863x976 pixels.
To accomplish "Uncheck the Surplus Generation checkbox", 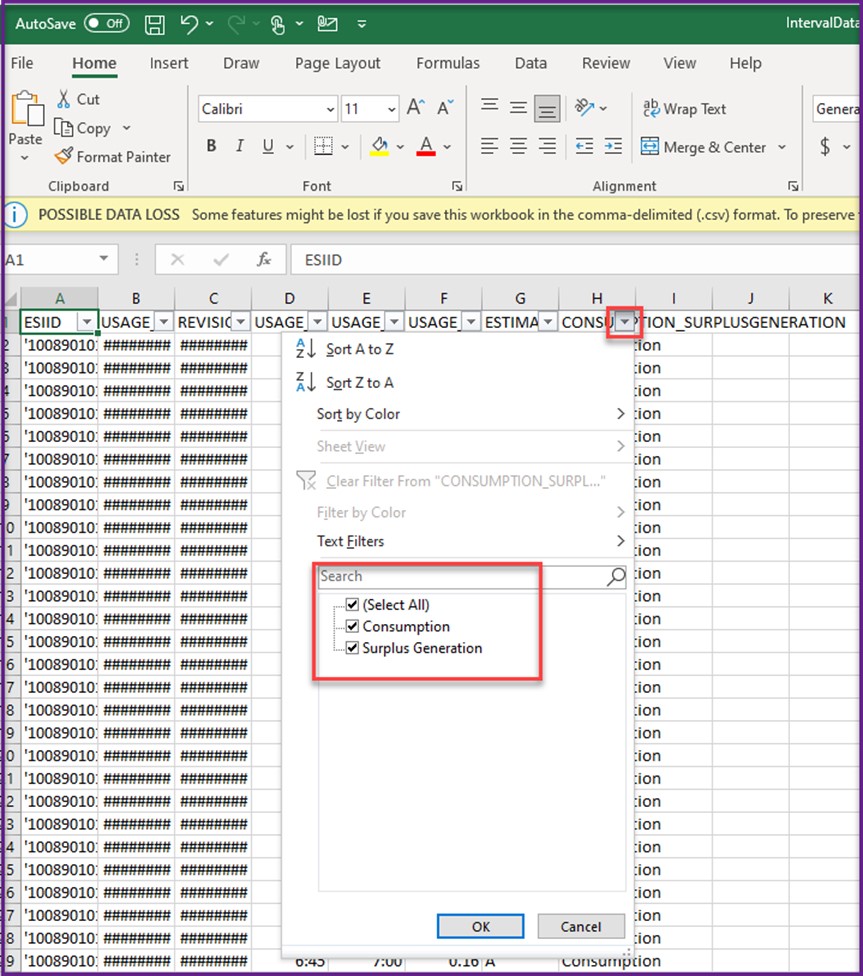I will point(352,649).
